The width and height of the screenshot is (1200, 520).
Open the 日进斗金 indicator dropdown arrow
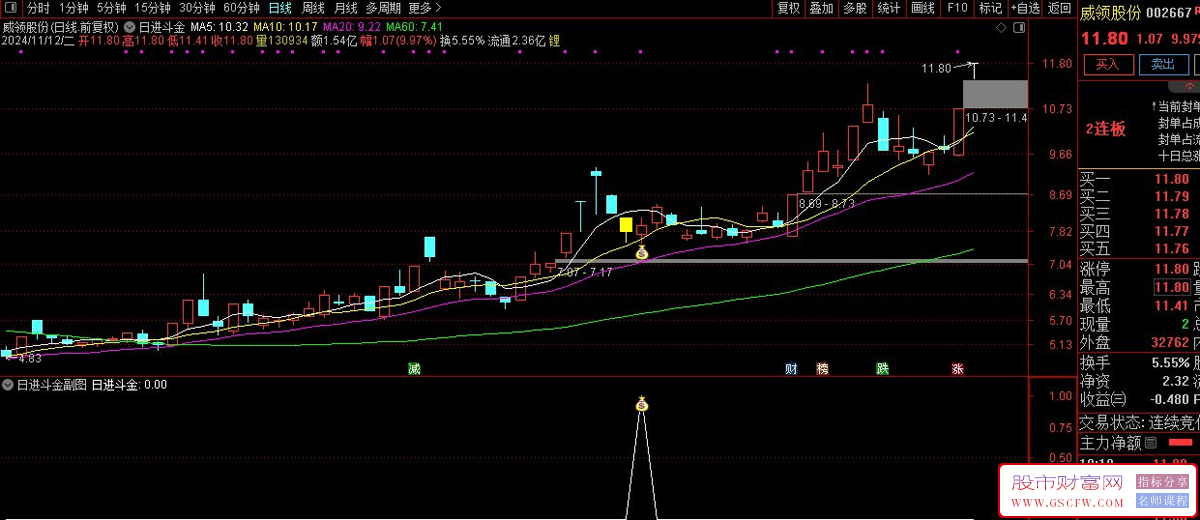131,26
